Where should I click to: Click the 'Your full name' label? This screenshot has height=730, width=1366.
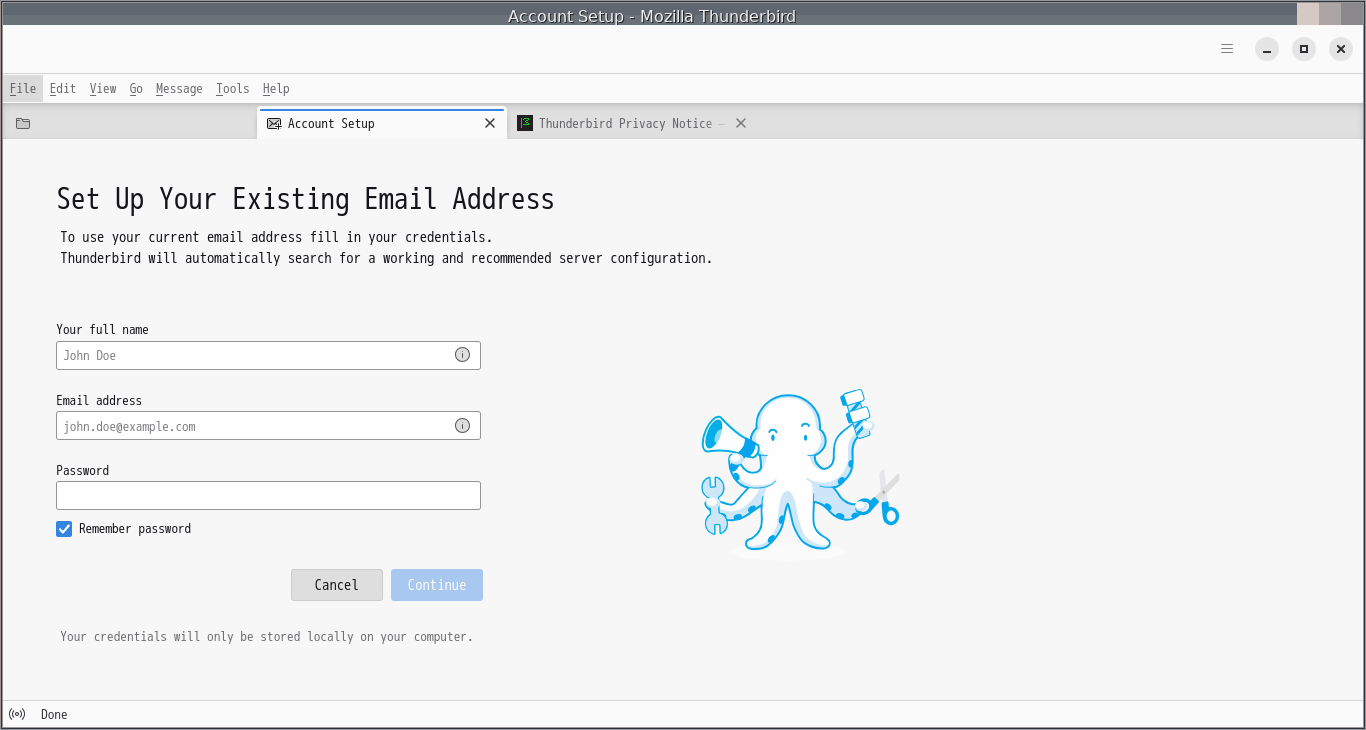click(102, 329)
